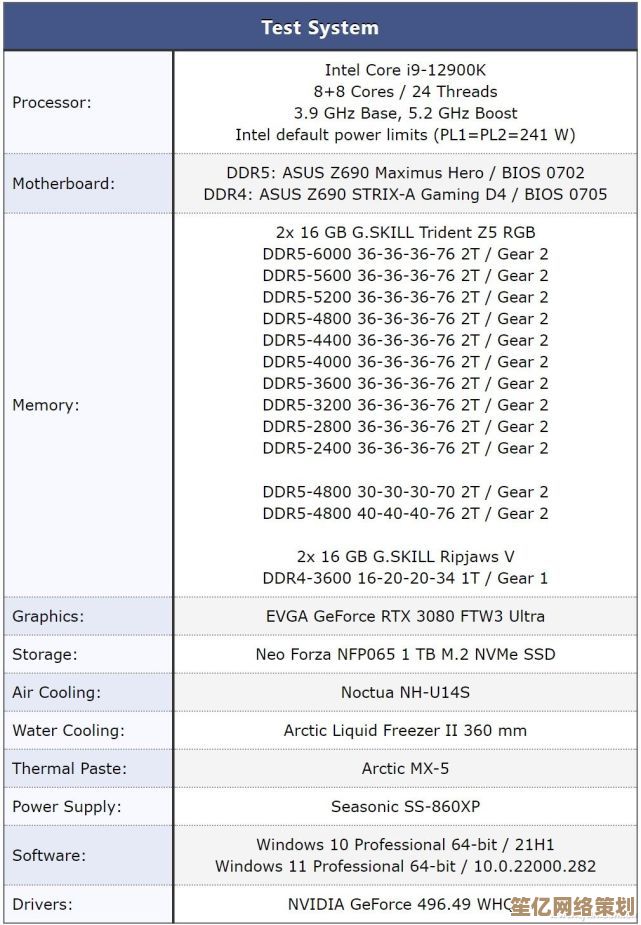Click the ASUS Z690 STRIX-A Gaming D4 line
641x925 pixels.
pos(405,195)
